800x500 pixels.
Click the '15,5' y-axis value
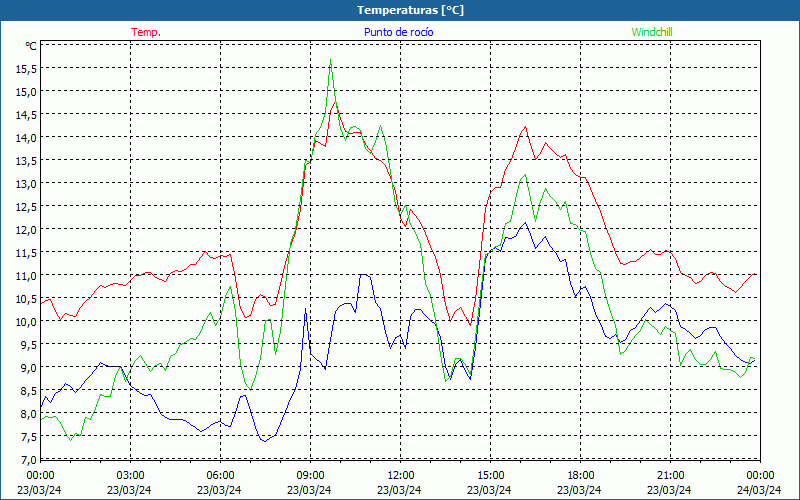(x=27, y=69)
